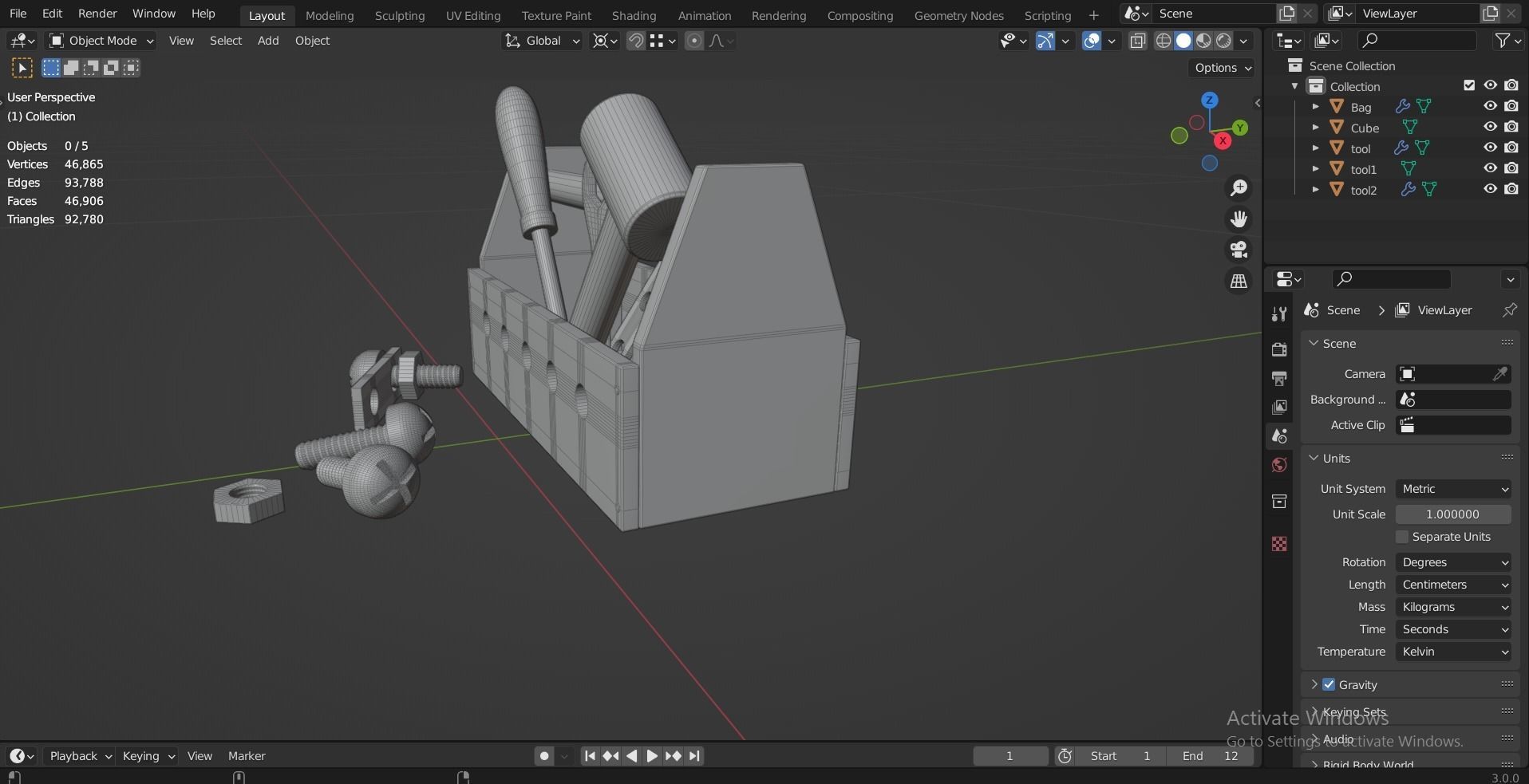Toggle snapping magnet icon

click(635, 41)
